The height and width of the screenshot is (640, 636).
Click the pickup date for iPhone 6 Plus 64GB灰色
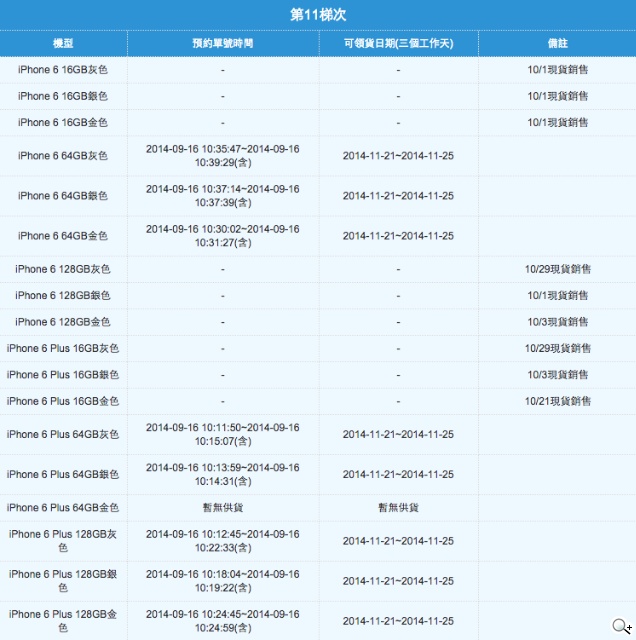coord(398,435)
